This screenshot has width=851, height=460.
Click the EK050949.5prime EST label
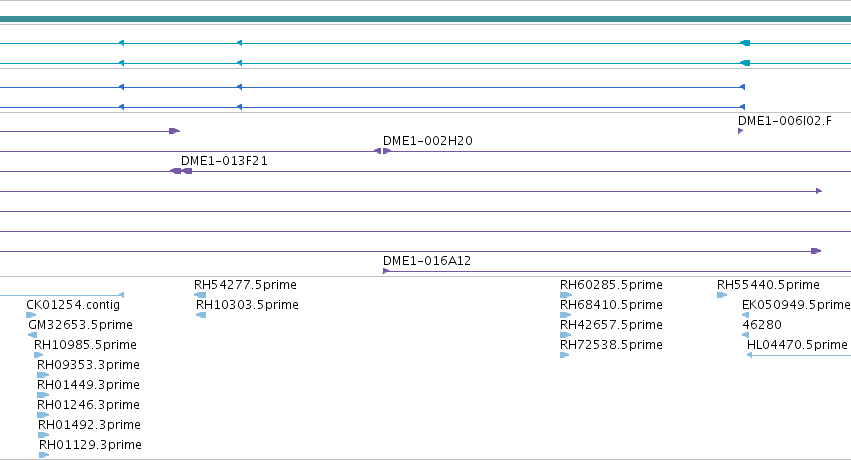796,305
